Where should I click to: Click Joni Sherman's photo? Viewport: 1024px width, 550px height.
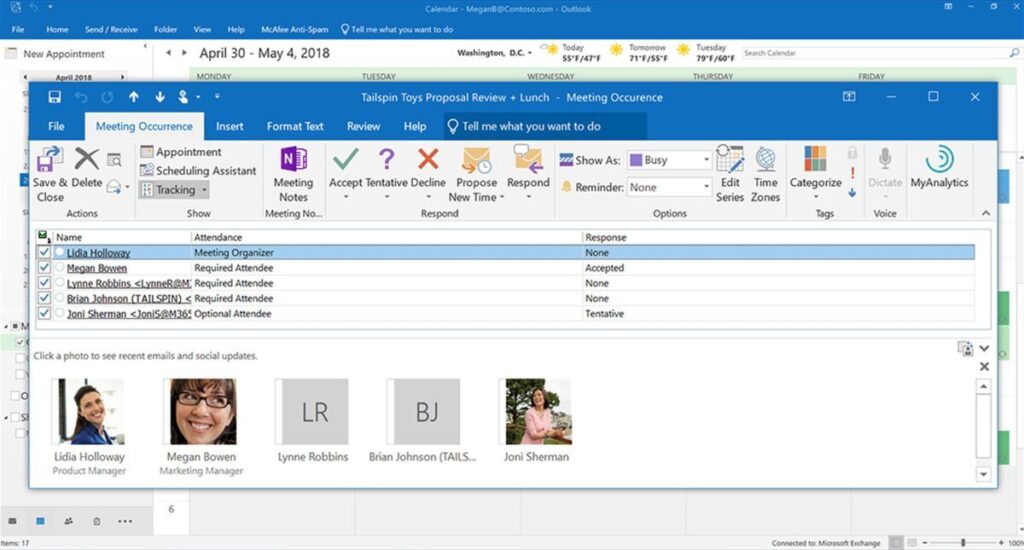pyautogui.click(x=538, y=412)
